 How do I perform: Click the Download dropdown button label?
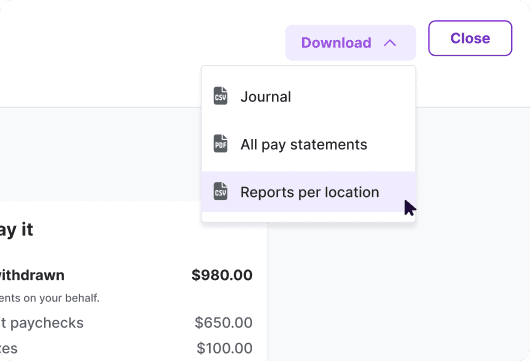pyautogui.click(x=336, y=43)
